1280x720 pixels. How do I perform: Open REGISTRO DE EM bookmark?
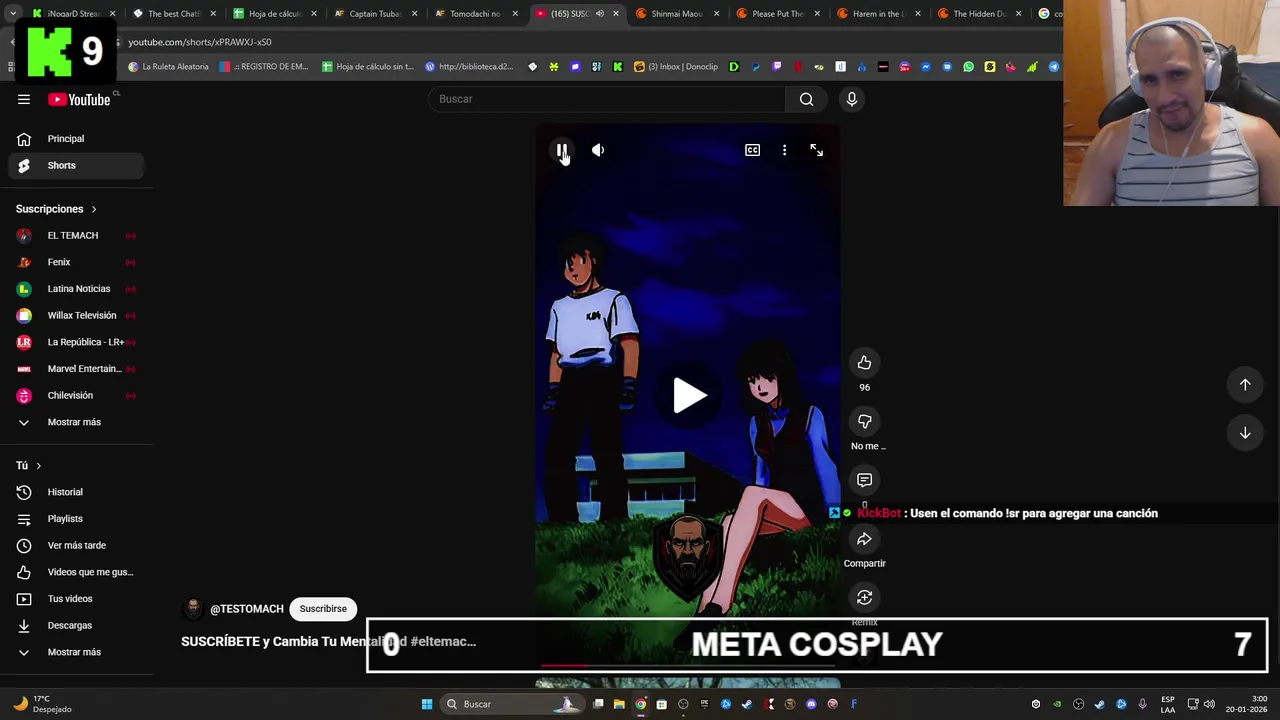coord(264,67)
